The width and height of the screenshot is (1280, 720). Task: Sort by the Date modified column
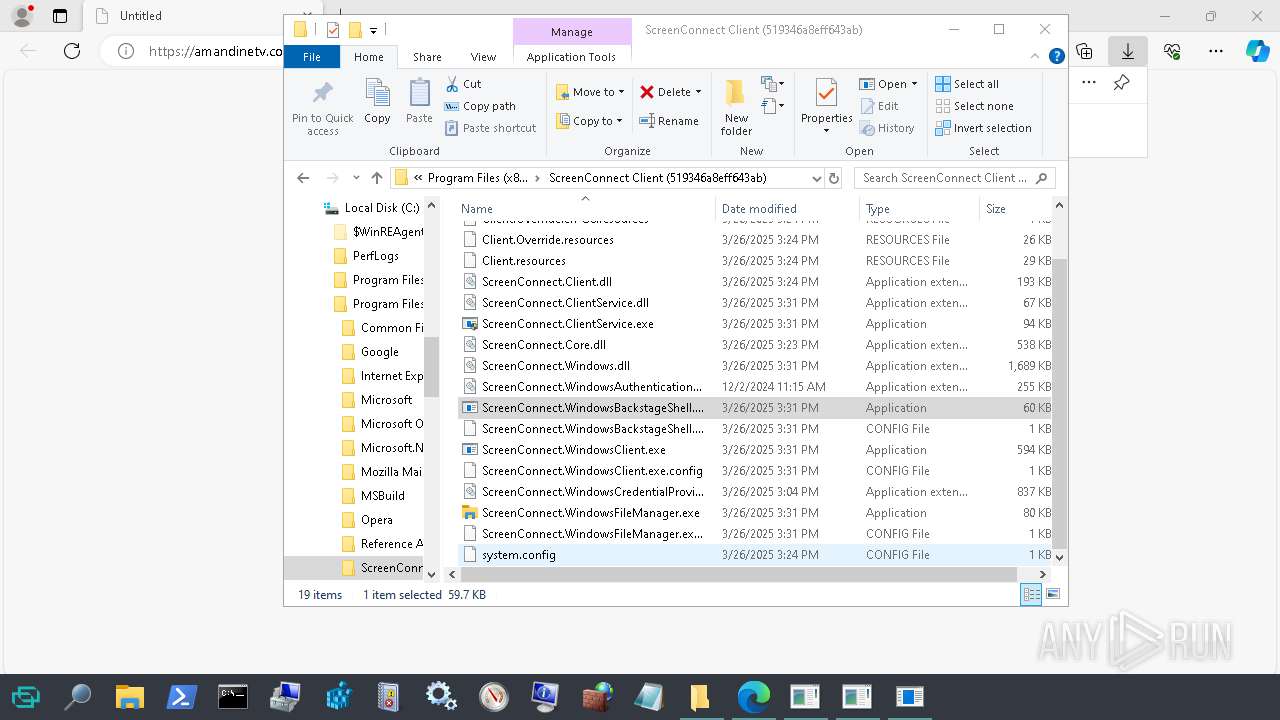click(787, 209)
